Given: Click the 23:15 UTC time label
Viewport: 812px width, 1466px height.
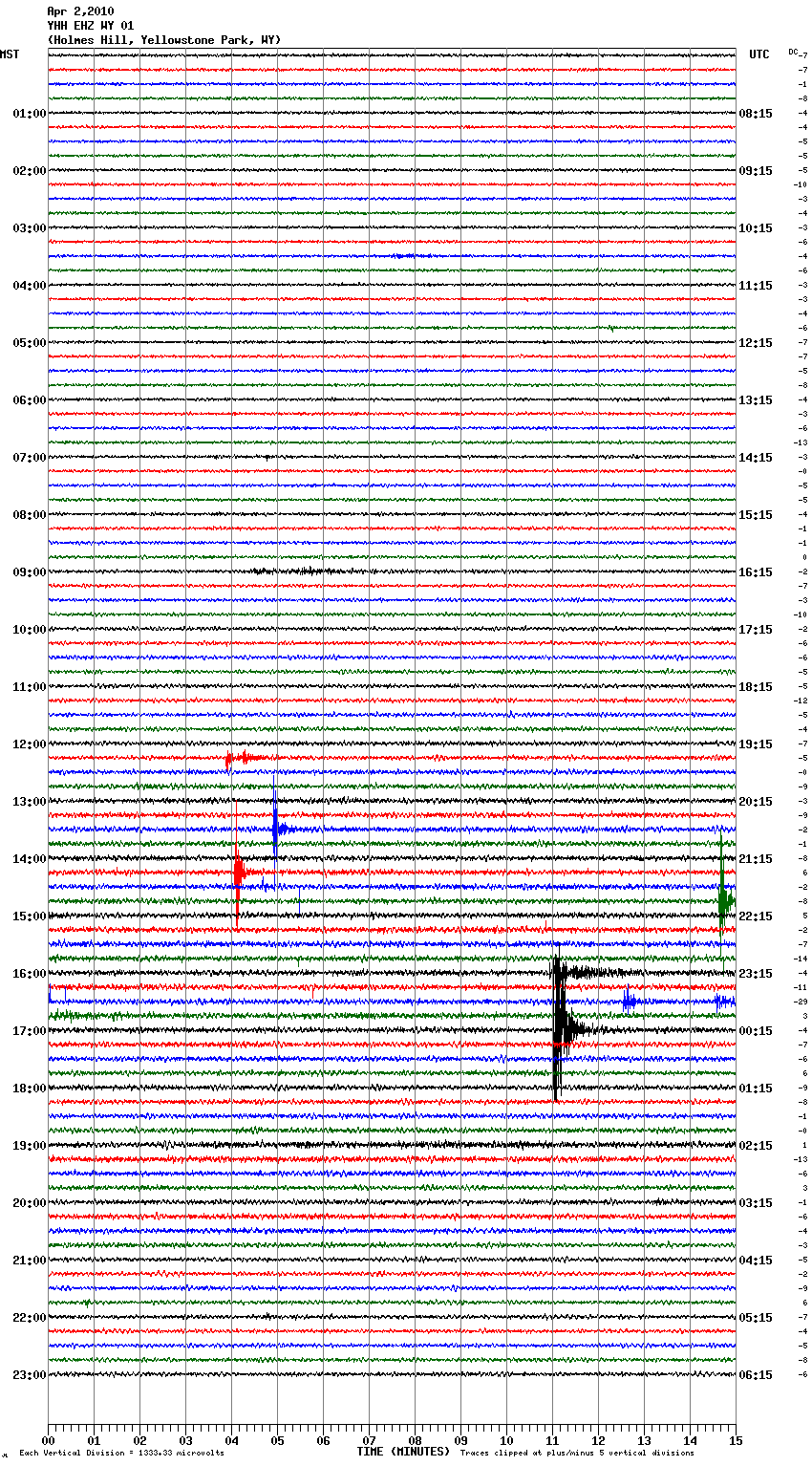Looking at the screenshot, I should tap(756, 974).
